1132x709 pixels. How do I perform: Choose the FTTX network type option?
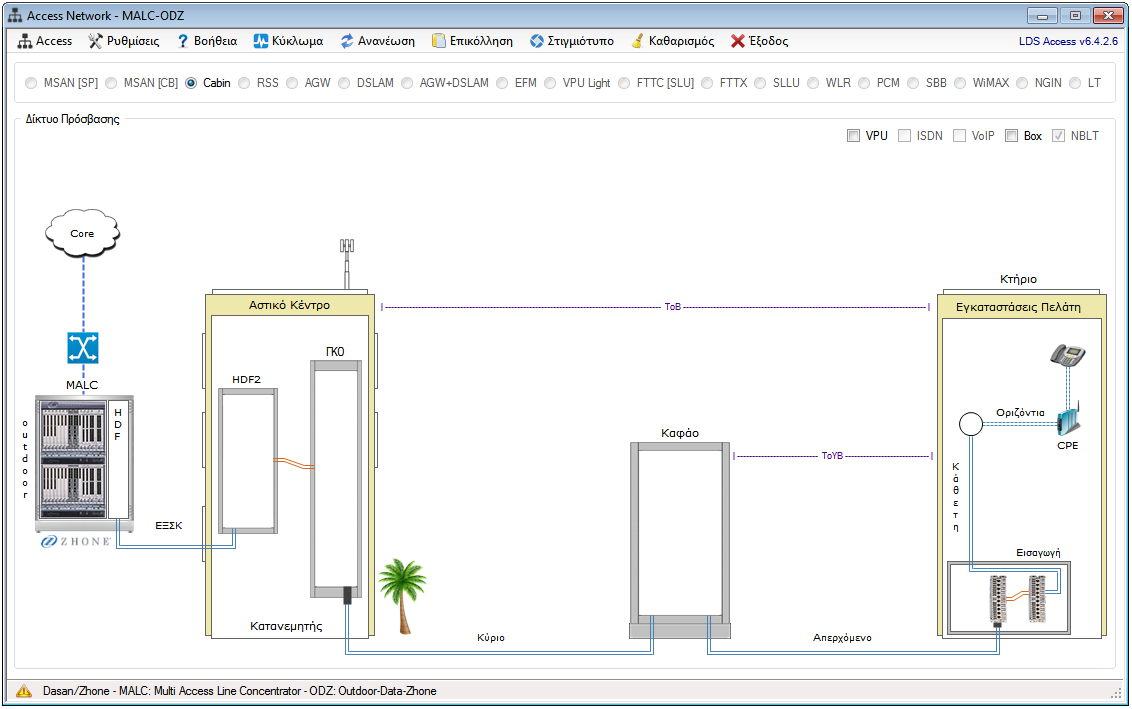(x=707, y=83)
